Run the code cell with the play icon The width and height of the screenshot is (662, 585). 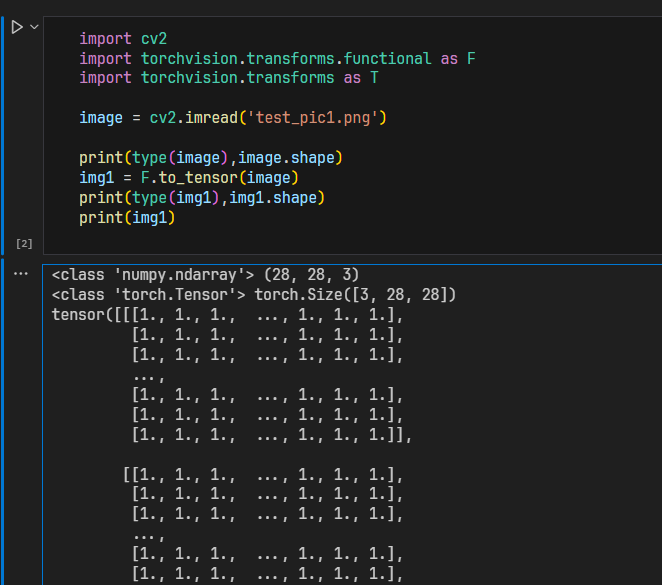coord(16,27)
